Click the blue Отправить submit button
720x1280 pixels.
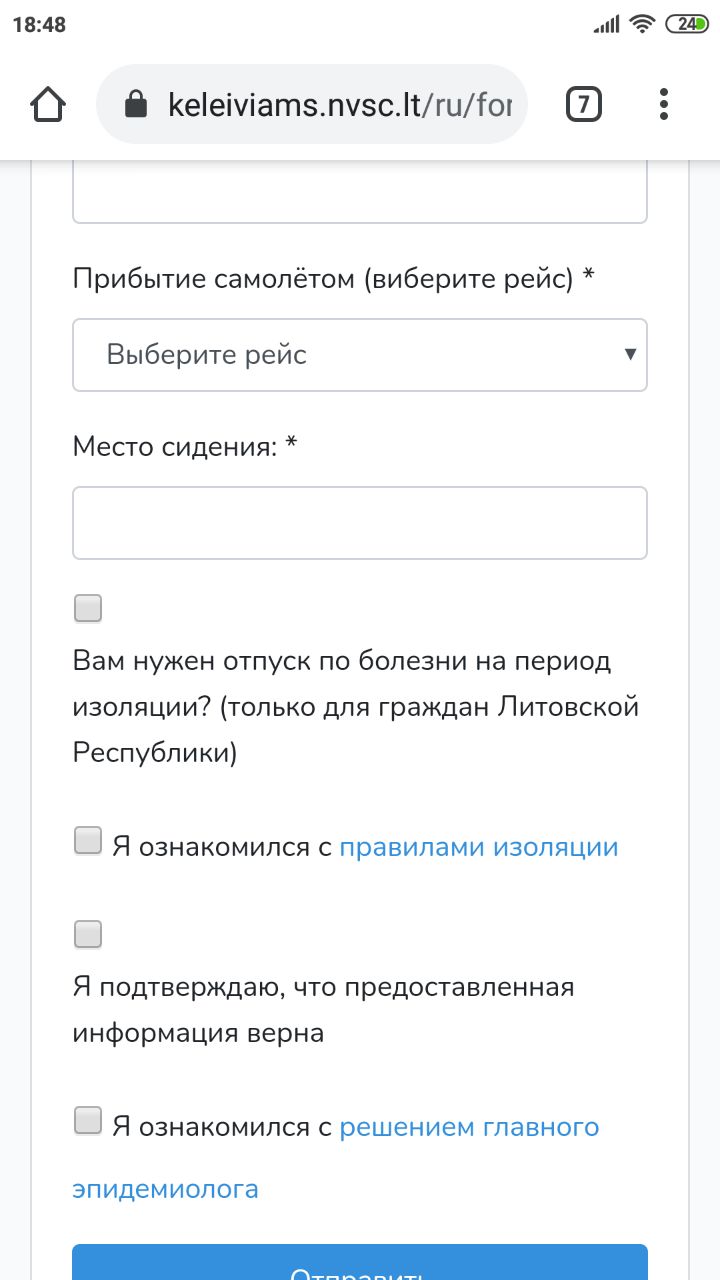pyautogui.click(x=360, y=1262)
